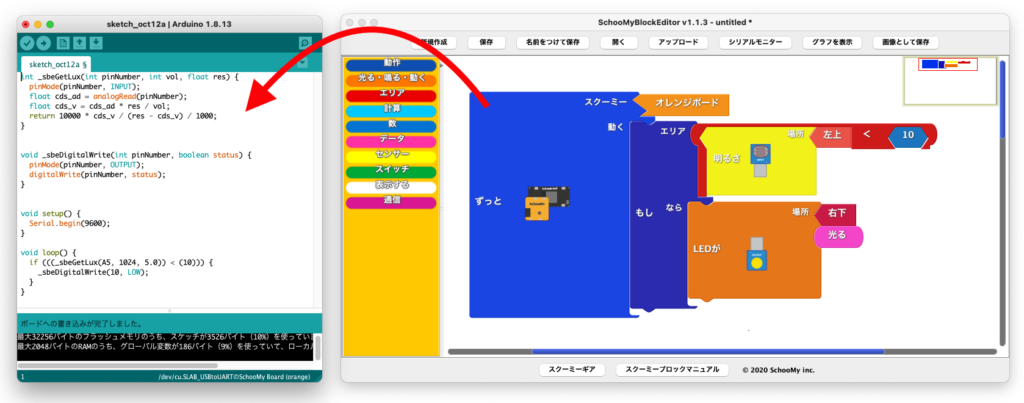Click the Serial.begin(9600); code line

click(x=69, y=223)
